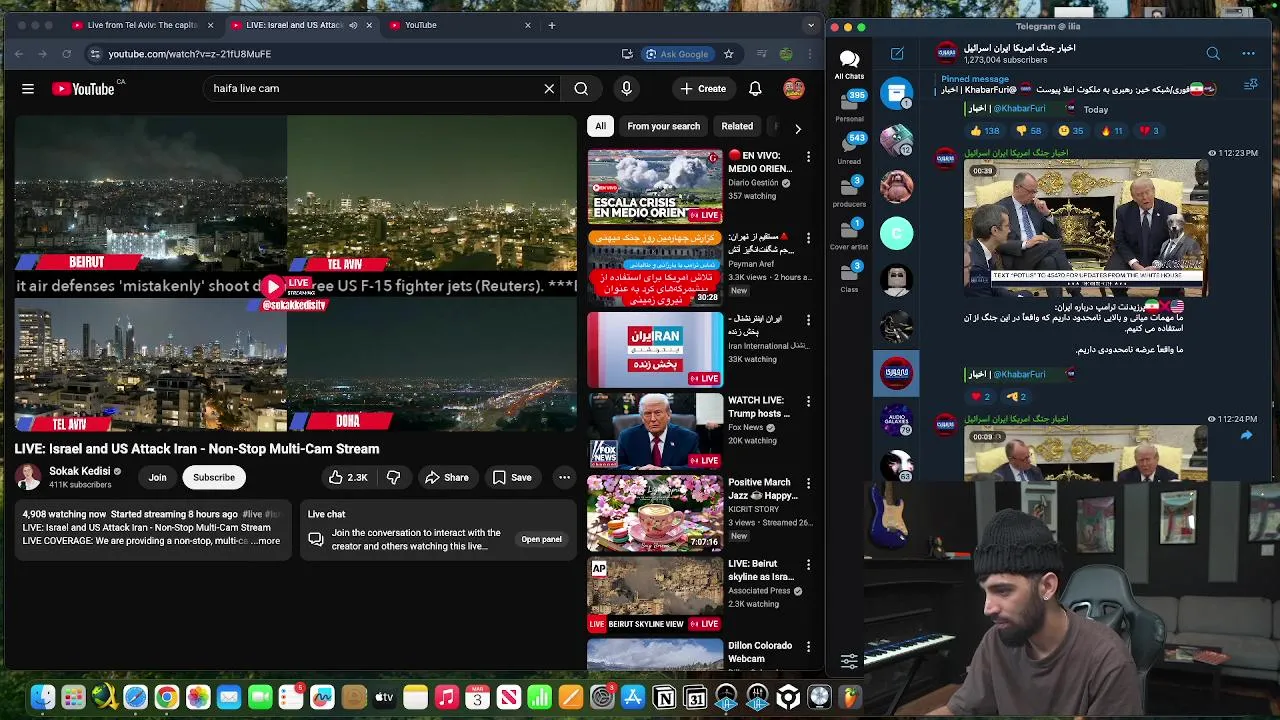Screen dimensions: 1280x720
Task: Open a new Chrome tab
Action: coord(551,25)
